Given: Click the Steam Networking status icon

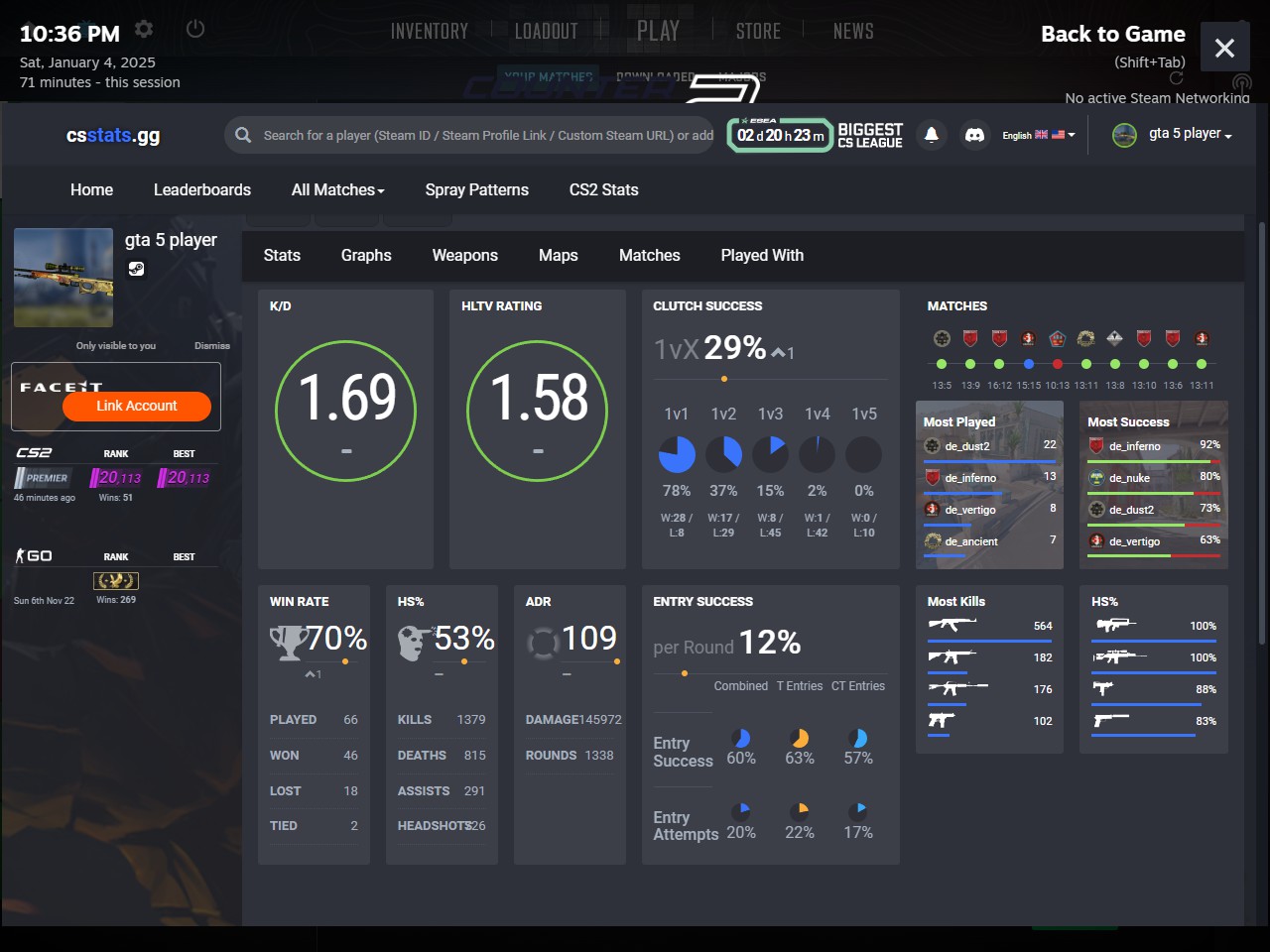Looking at the screenshot, I should [1241, 83].
